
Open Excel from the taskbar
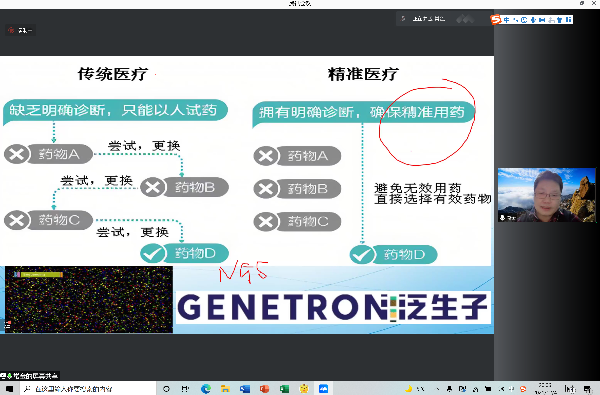pyautogui.click(x=284, y=389)
